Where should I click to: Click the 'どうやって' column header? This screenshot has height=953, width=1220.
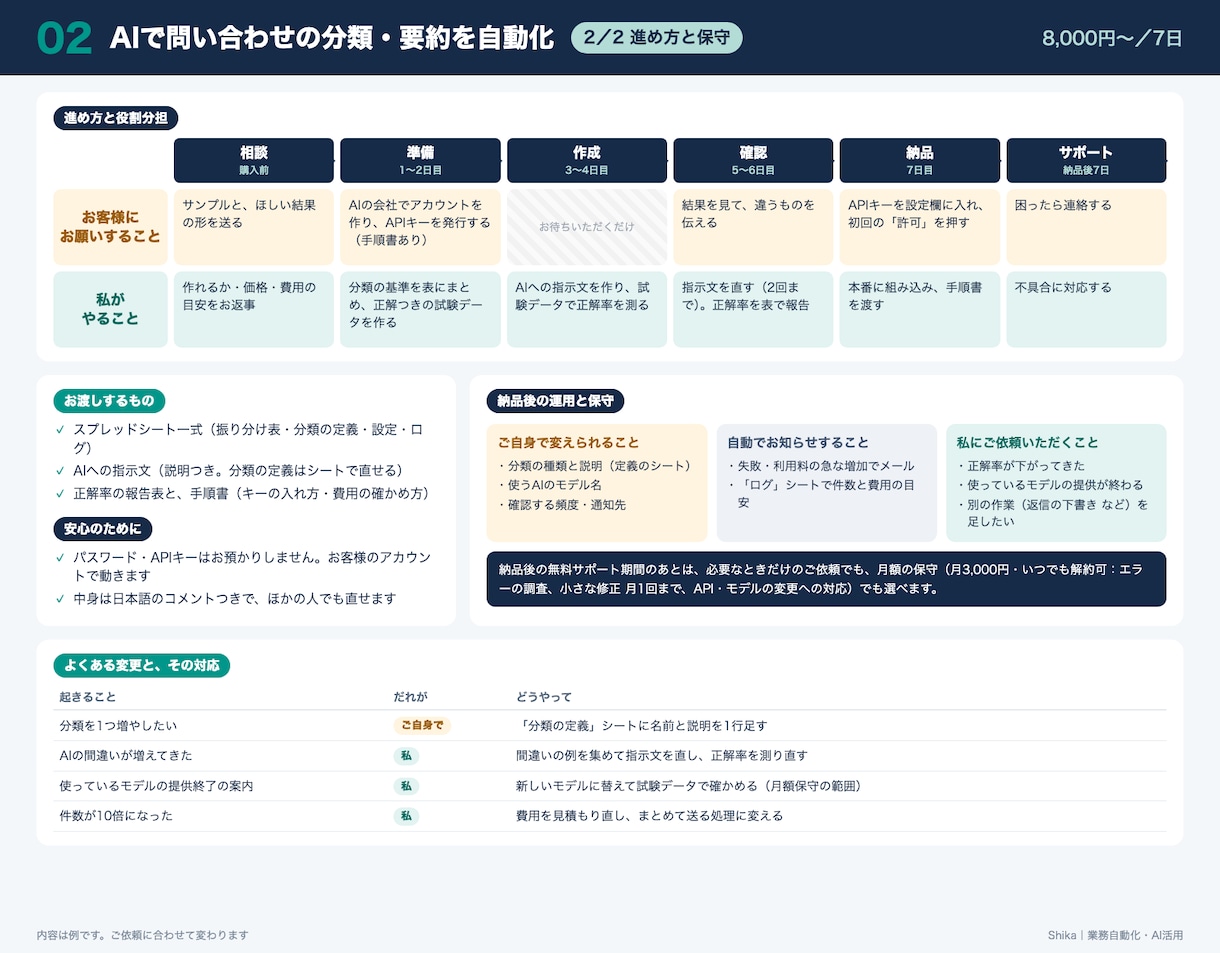click(543, 696)
